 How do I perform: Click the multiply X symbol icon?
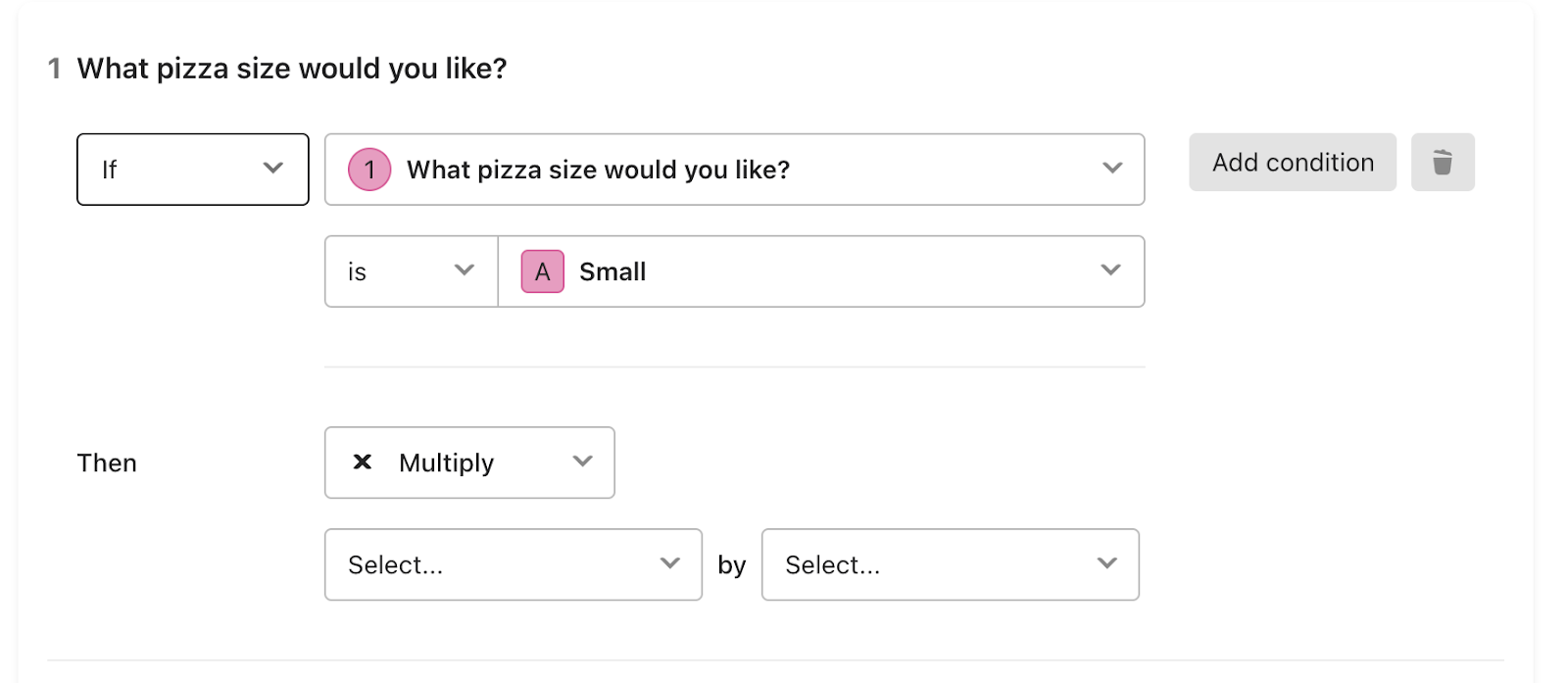(363, 462)
